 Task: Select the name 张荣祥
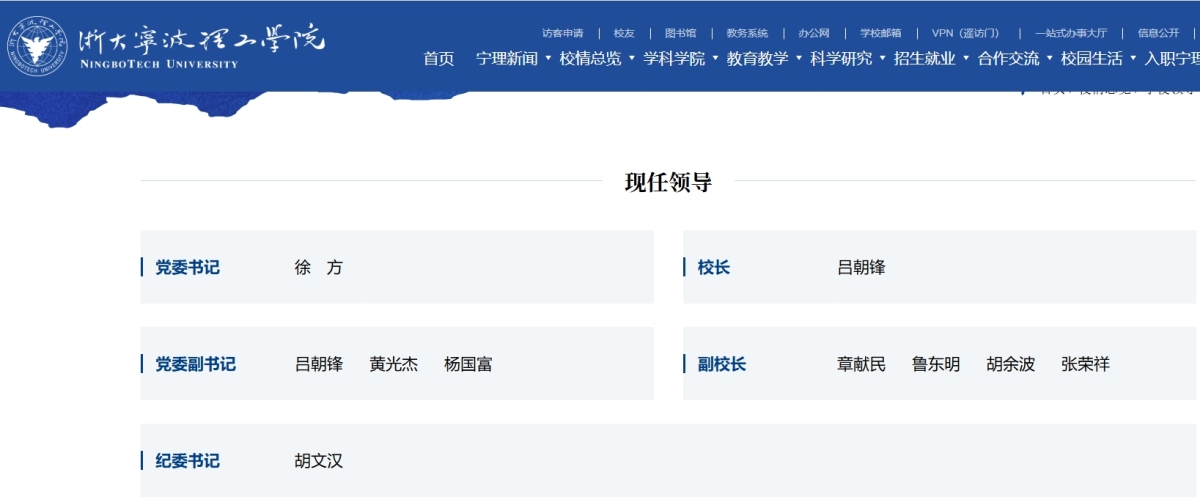(1085, 364)
